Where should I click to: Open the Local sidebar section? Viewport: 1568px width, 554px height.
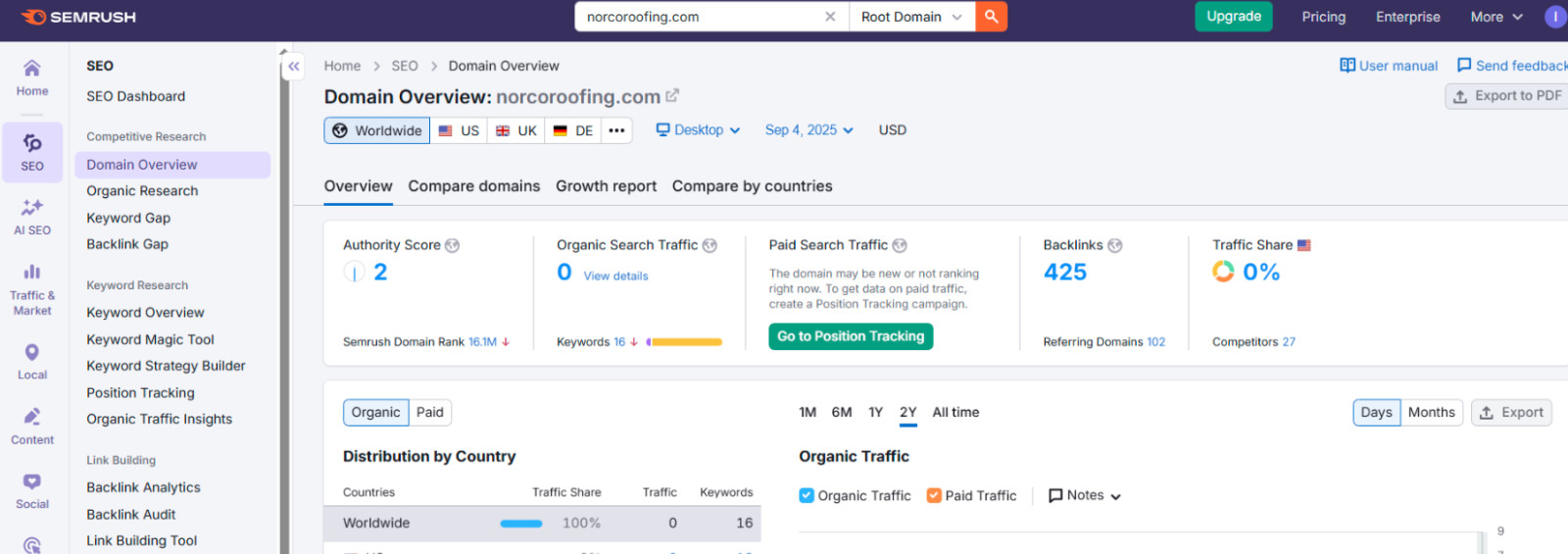[32, 362]
